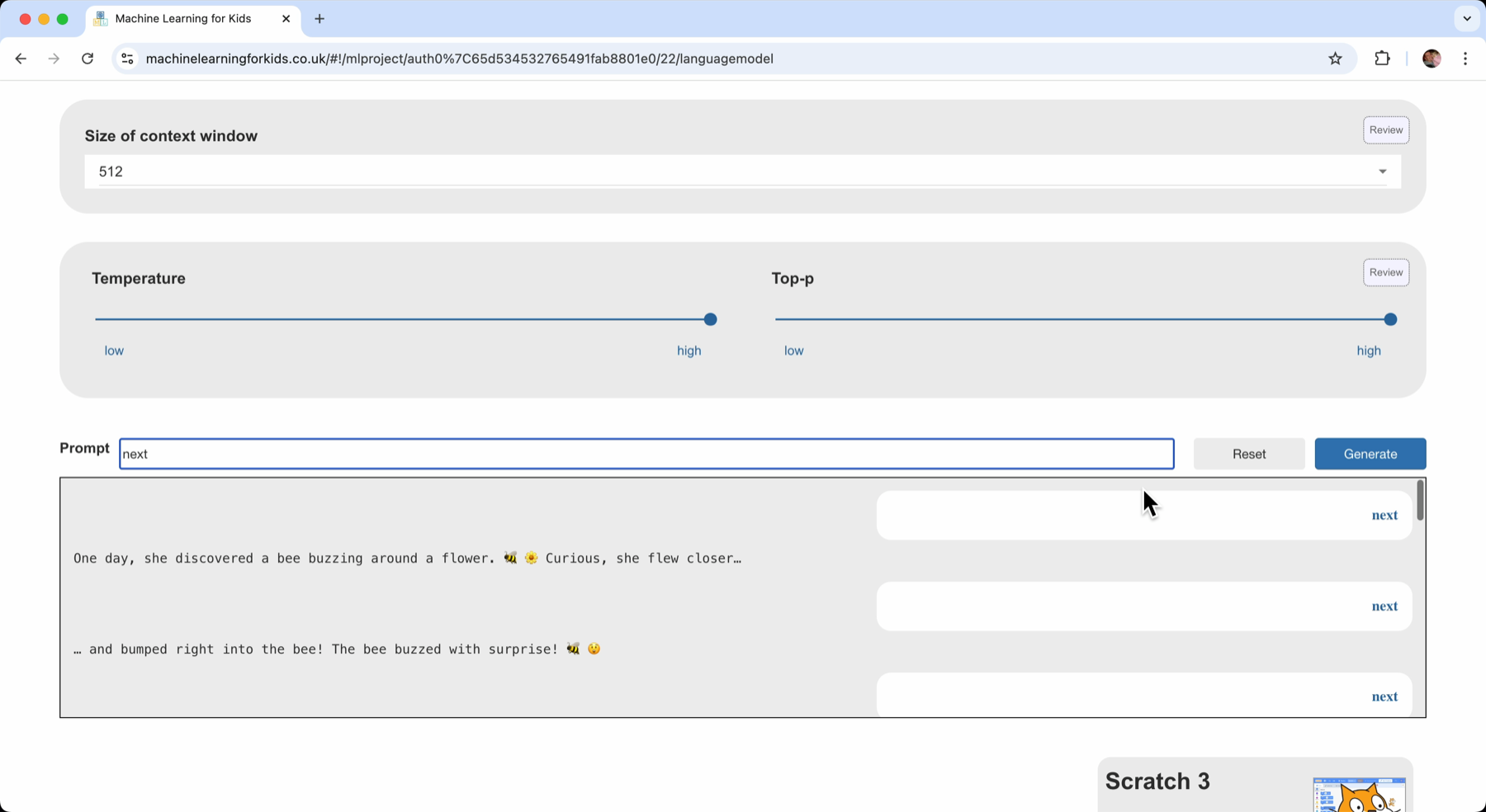
Task: Open a new browser tab
Action: [319, 18]
